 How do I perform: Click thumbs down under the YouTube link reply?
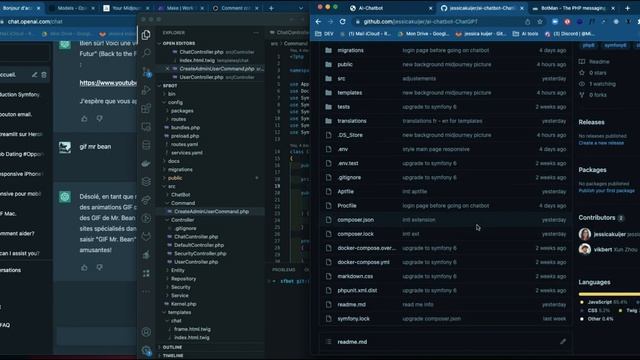click(x=100, y=118)
